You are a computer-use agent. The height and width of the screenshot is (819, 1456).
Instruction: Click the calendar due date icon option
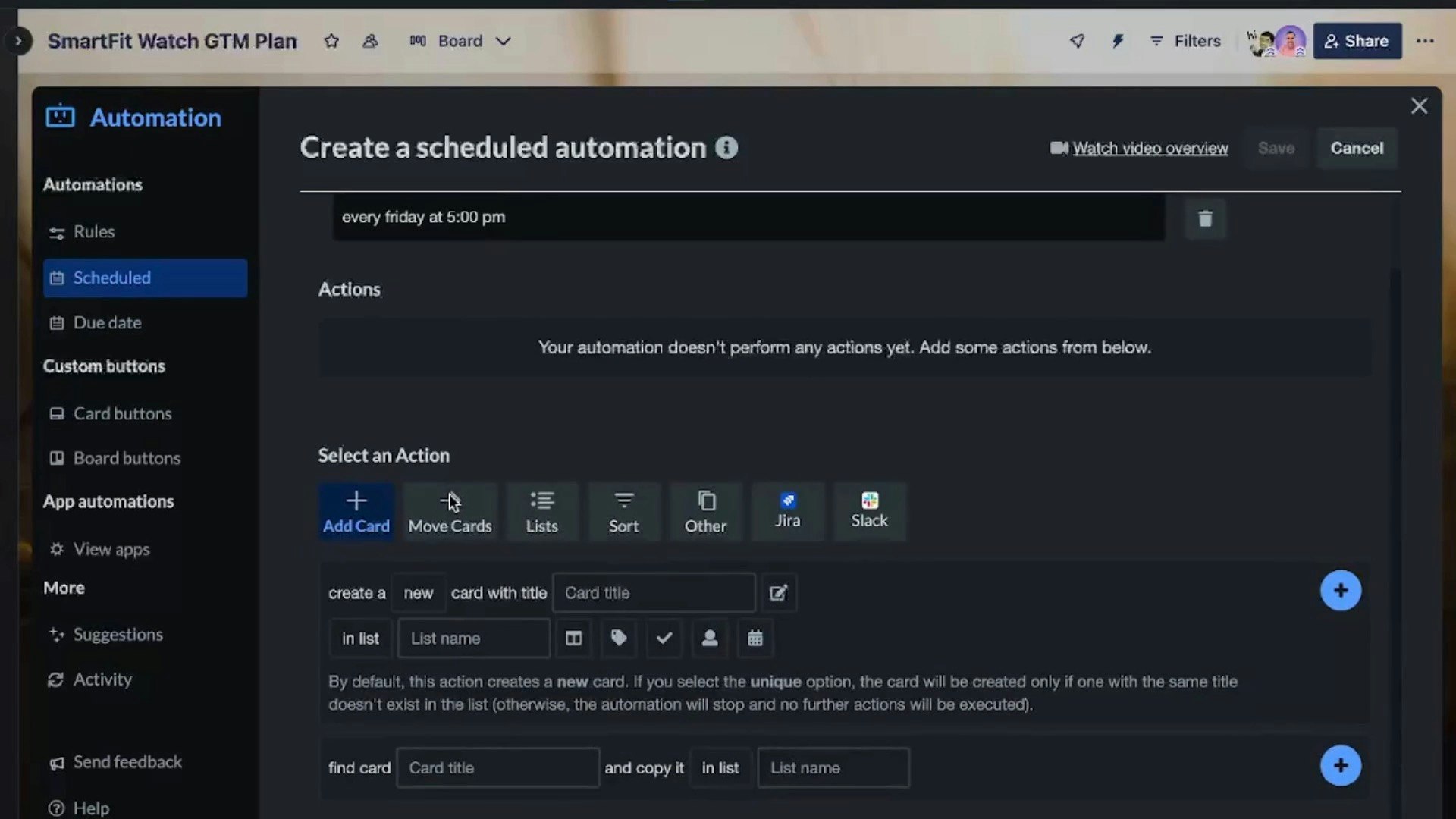755,639
